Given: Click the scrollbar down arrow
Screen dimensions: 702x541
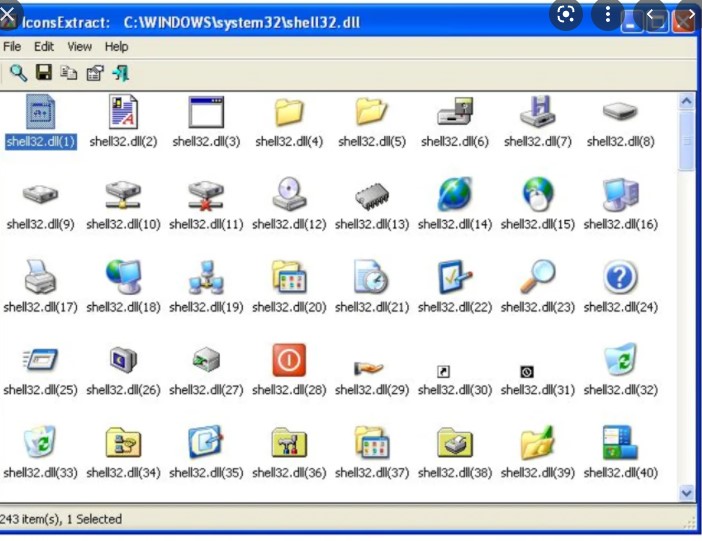Looking at the screenshot, I should (687, 493).
